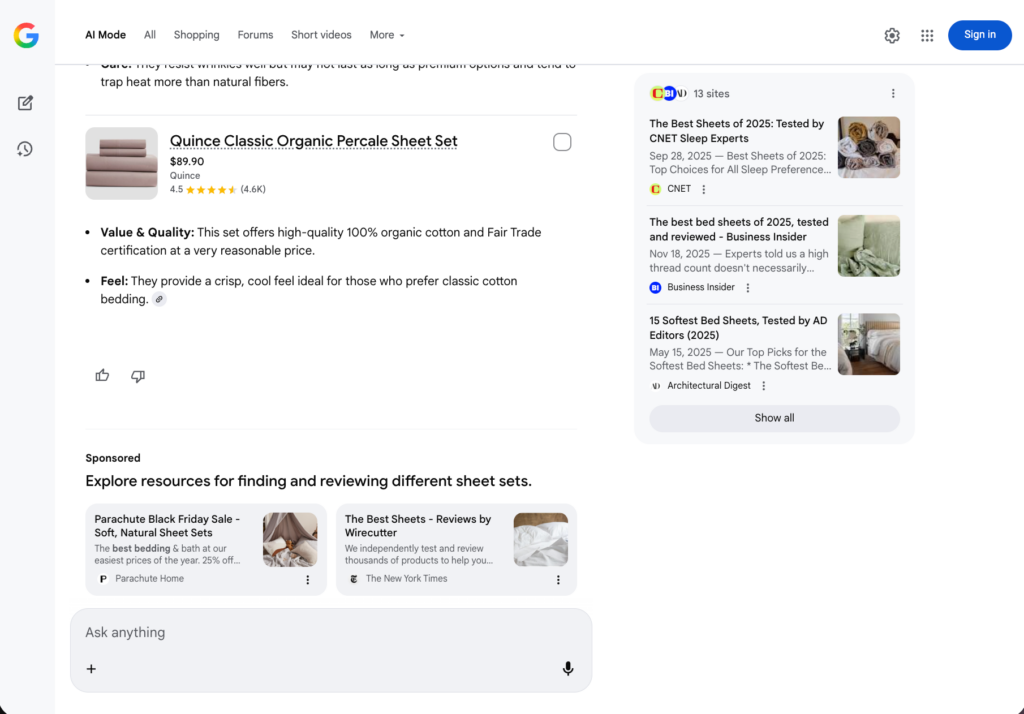Open The Best Sheets Wirecutter ad
Screen dimensions: 1024x714
pos(418,526)
